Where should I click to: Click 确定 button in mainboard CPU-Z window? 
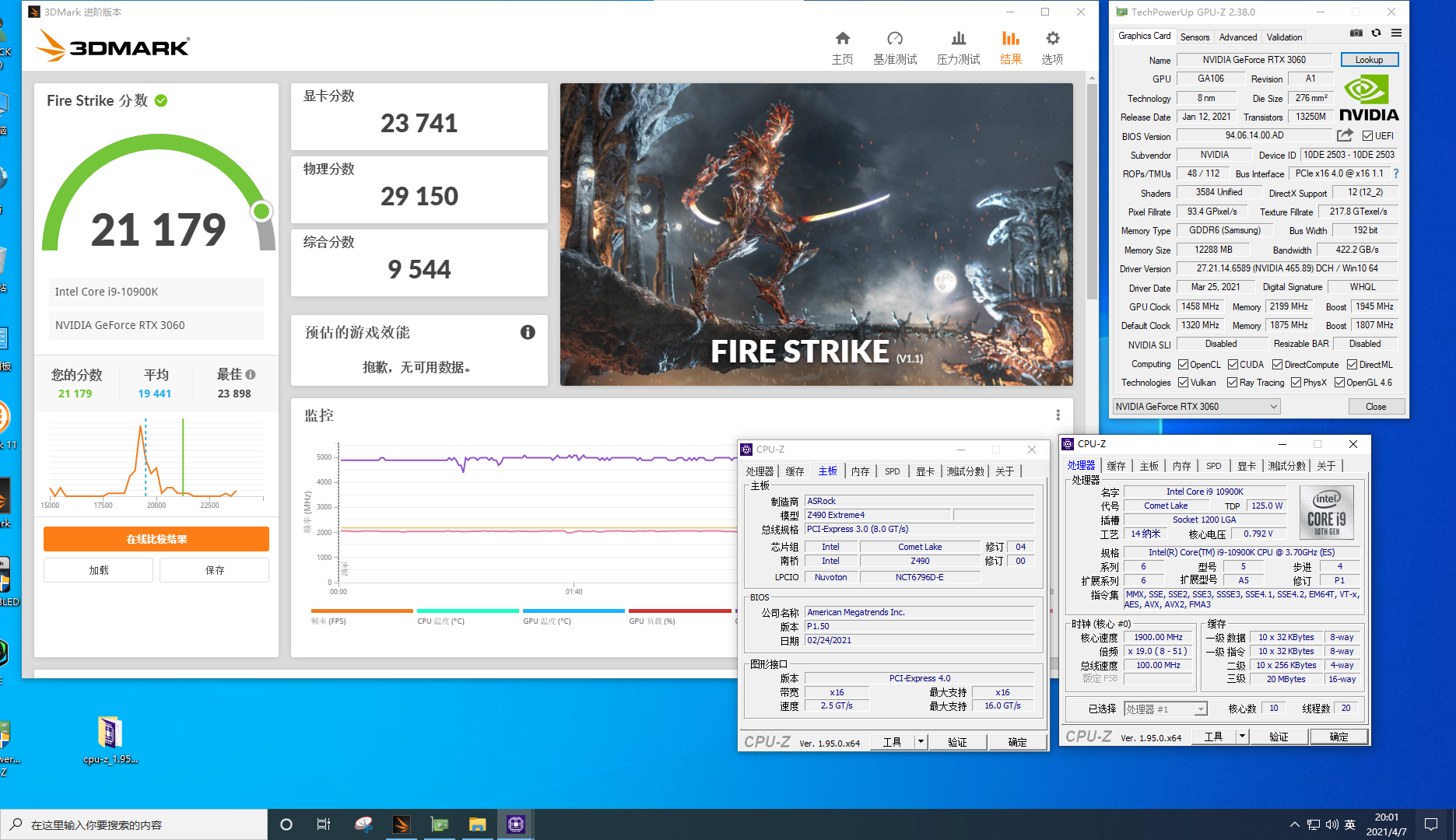(1017, 742)
